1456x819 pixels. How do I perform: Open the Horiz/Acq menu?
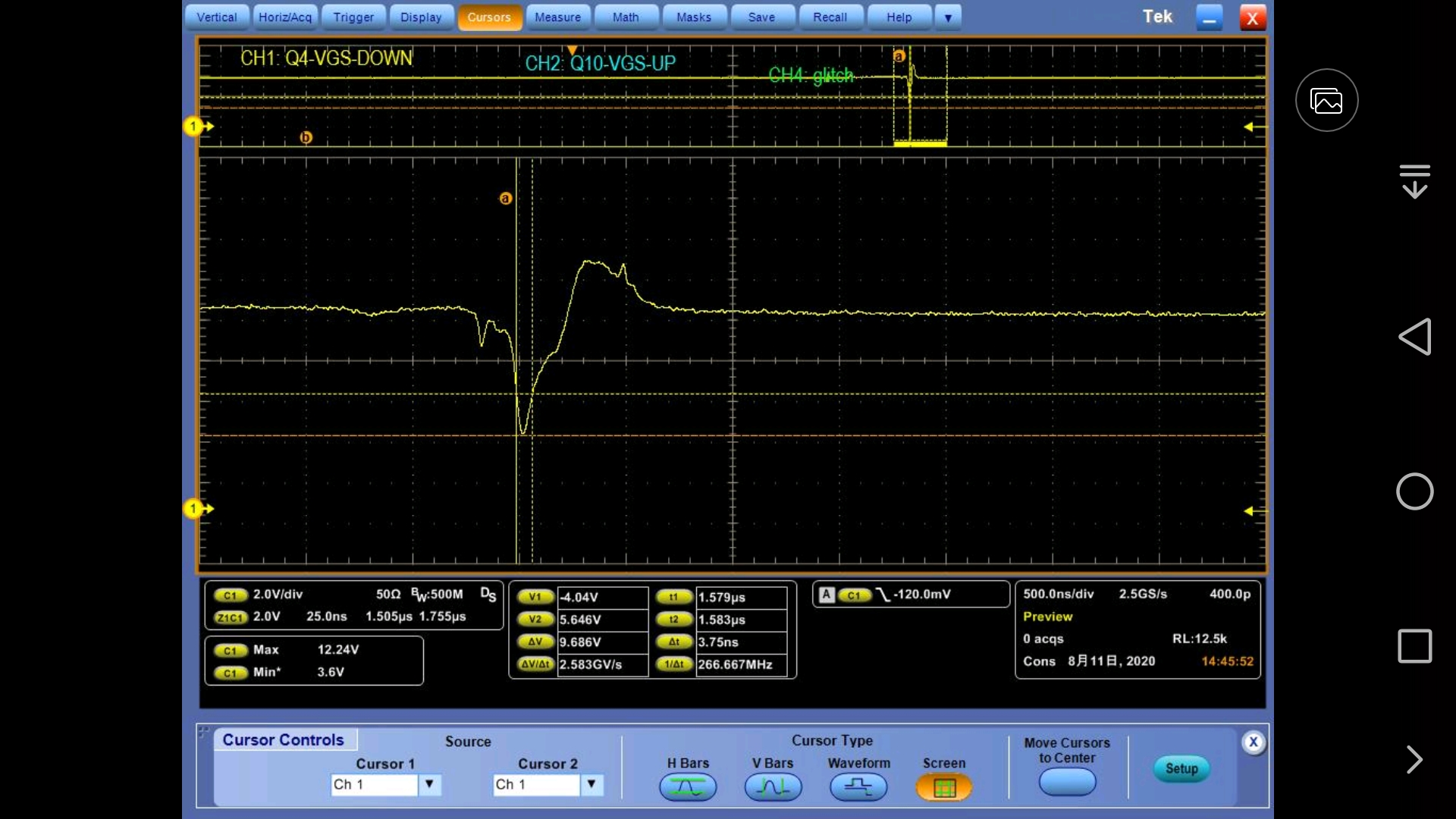pos(285,17)
